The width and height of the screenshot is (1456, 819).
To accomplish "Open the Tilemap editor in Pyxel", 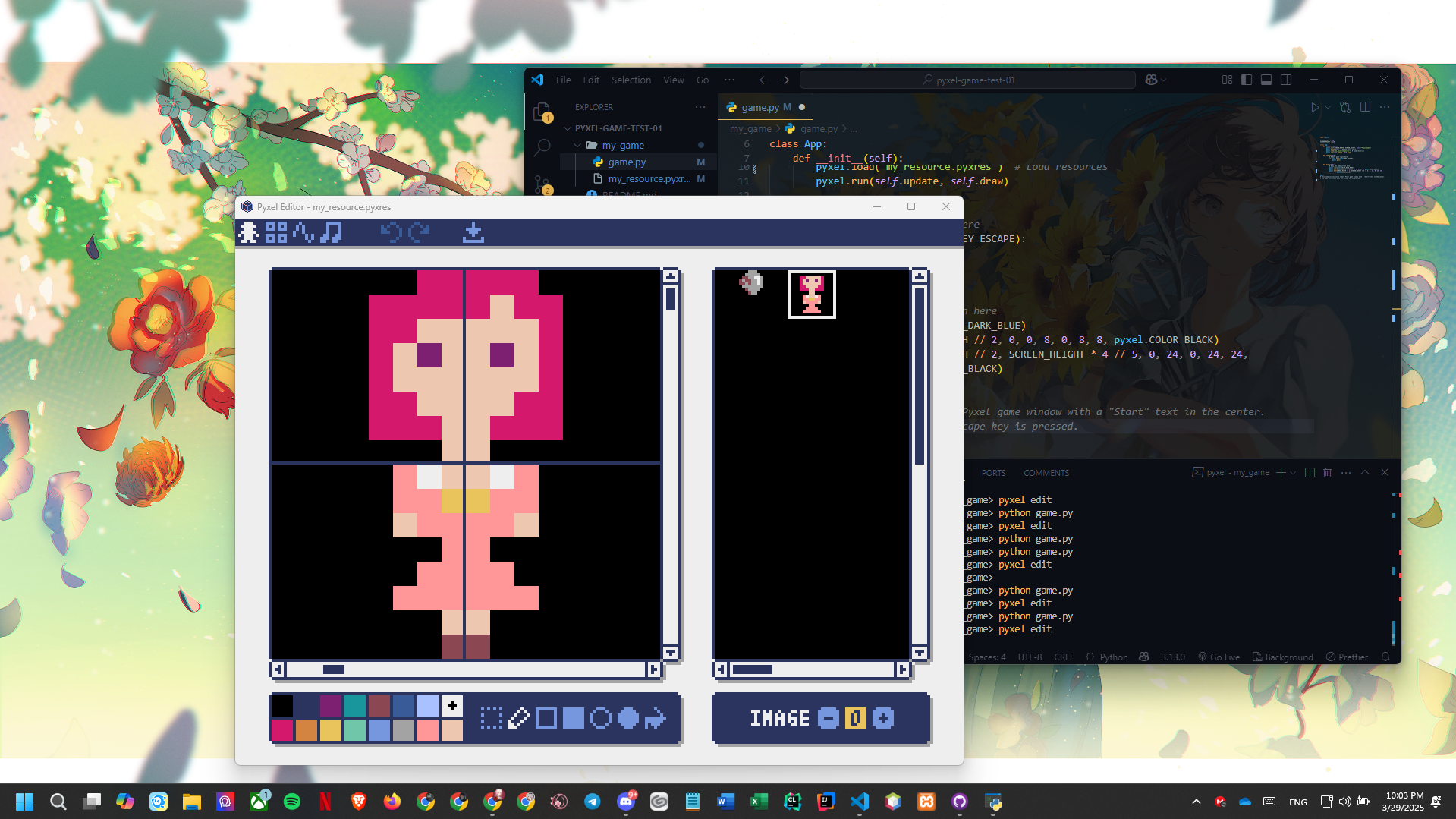I will (276, 232).
